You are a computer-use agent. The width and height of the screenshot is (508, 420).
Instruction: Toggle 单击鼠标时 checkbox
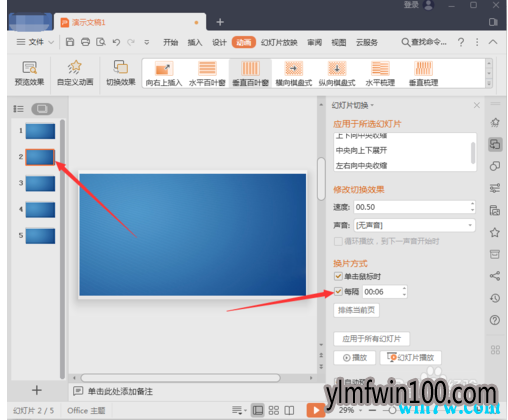tap(338, 276)
